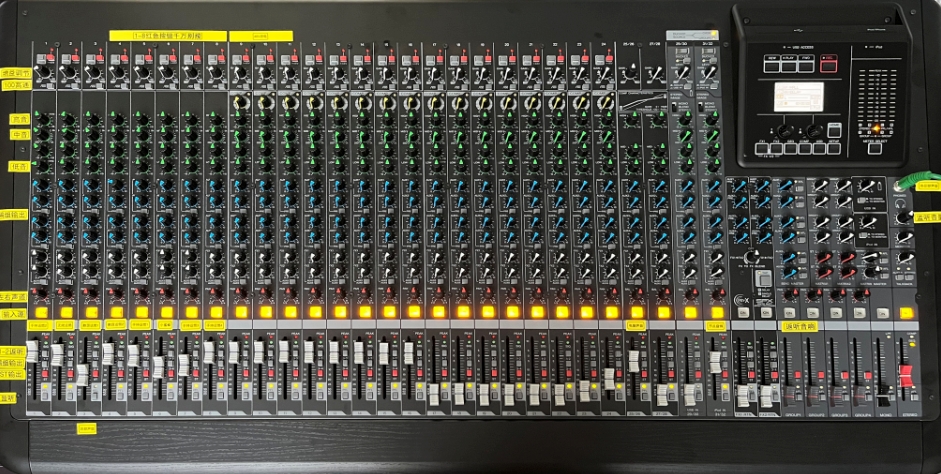Toggle channel 1 yellow ON button
Image resolution: width=941 pixels, height=474 pixels.
point(41,312)
